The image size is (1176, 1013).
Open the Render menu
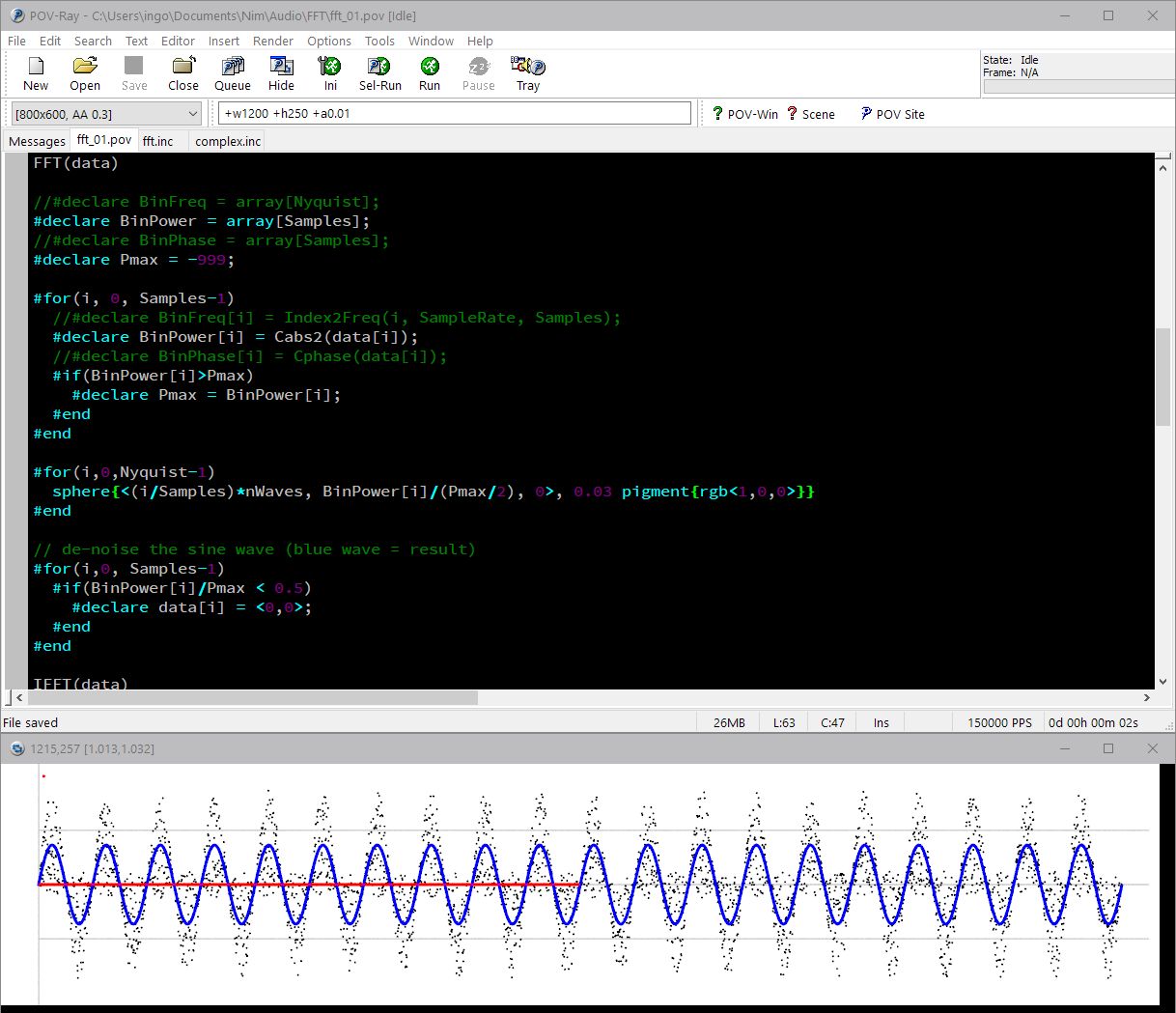point(272,41)
